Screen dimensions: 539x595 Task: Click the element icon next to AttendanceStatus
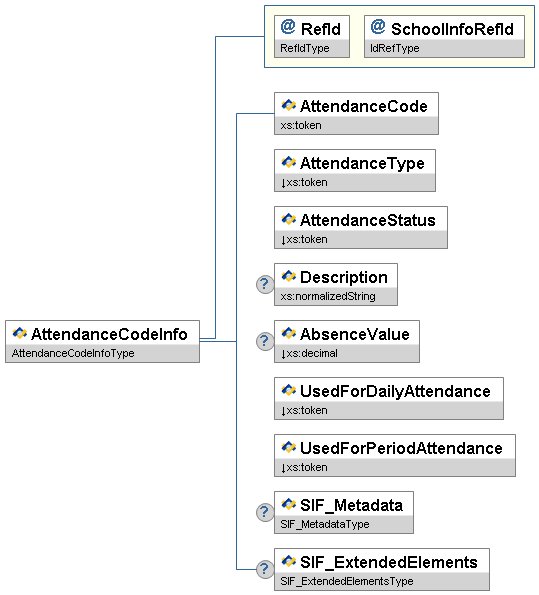click(288, 219)
